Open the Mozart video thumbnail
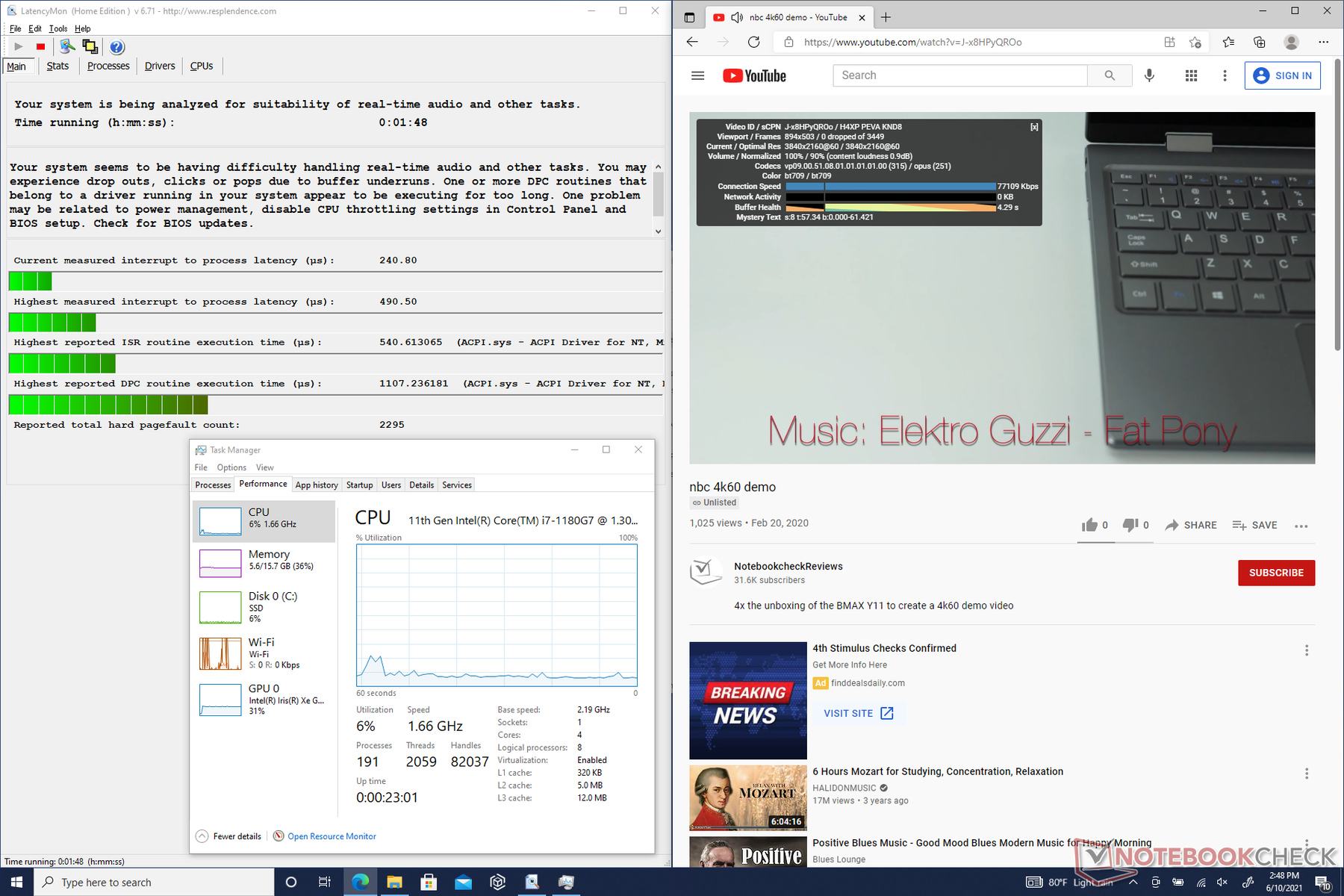This screenshot has height=896, width=1344. (748, 797)
